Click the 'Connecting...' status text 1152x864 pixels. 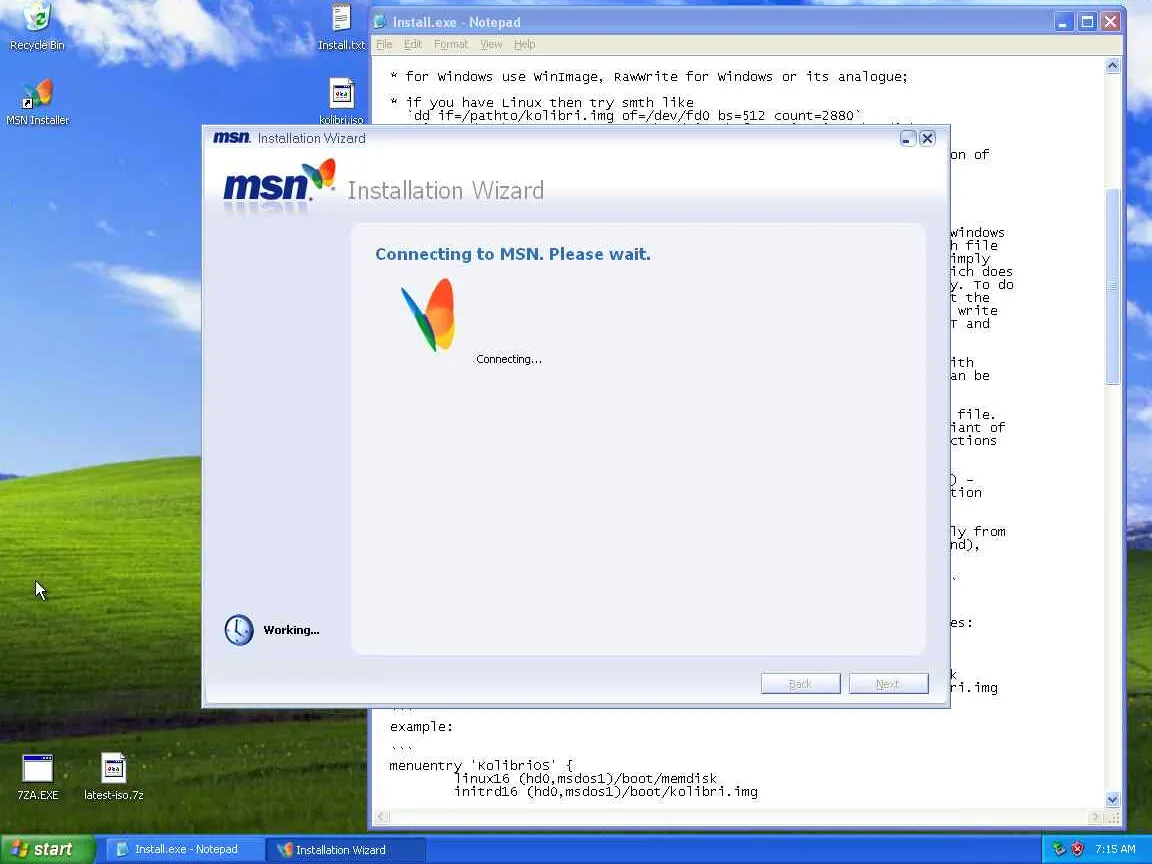click(x=508, y=359)
